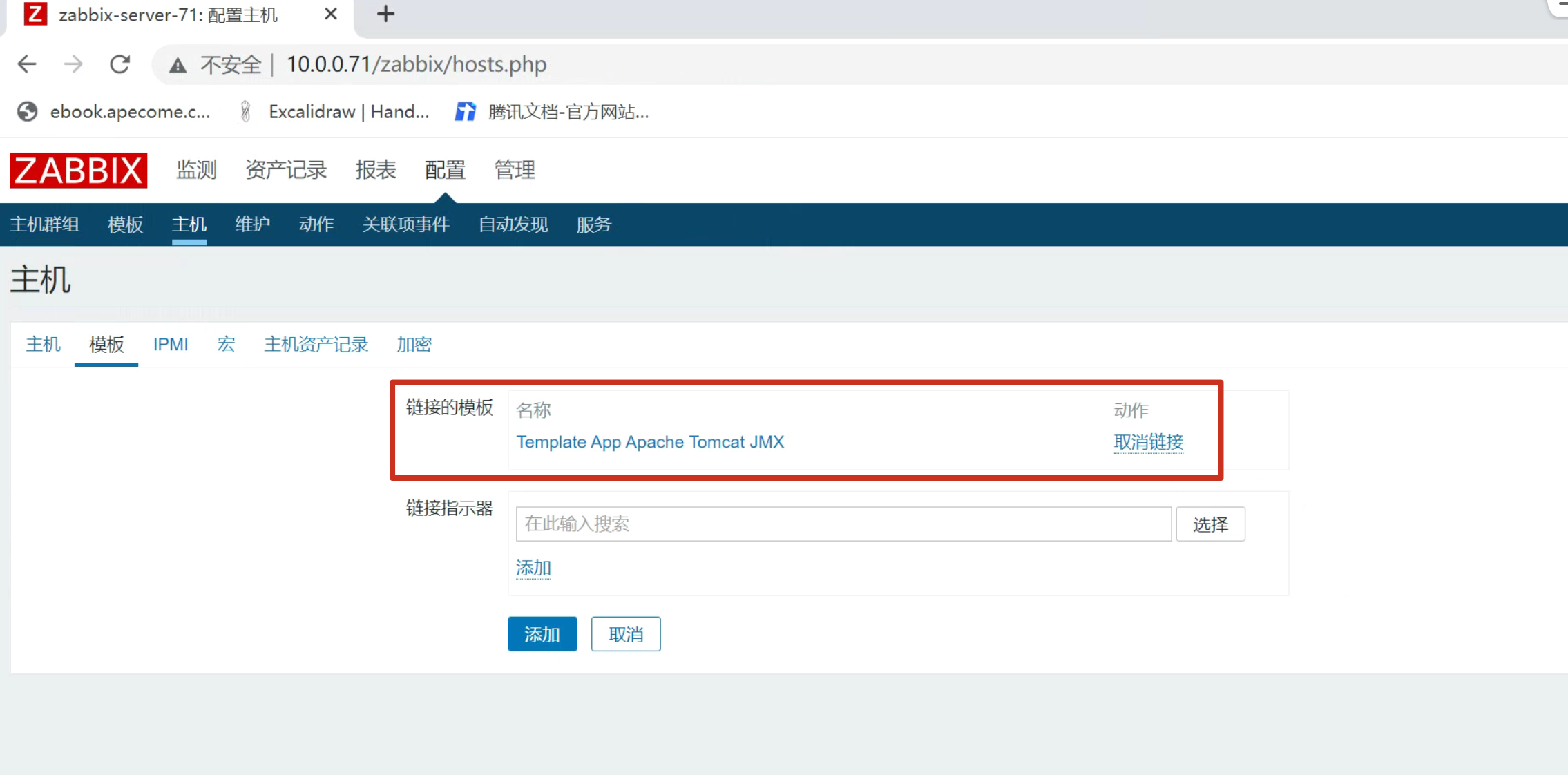Open a new browser tab
This screenshot has height=775, width=1568.
385,14
